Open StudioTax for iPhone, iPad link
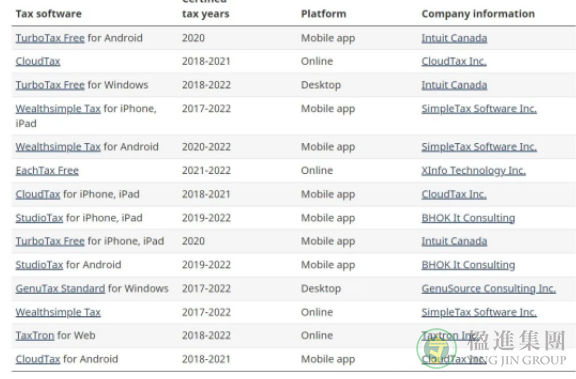This screenshot has width=576, height=379. click(x=39, y=218)
